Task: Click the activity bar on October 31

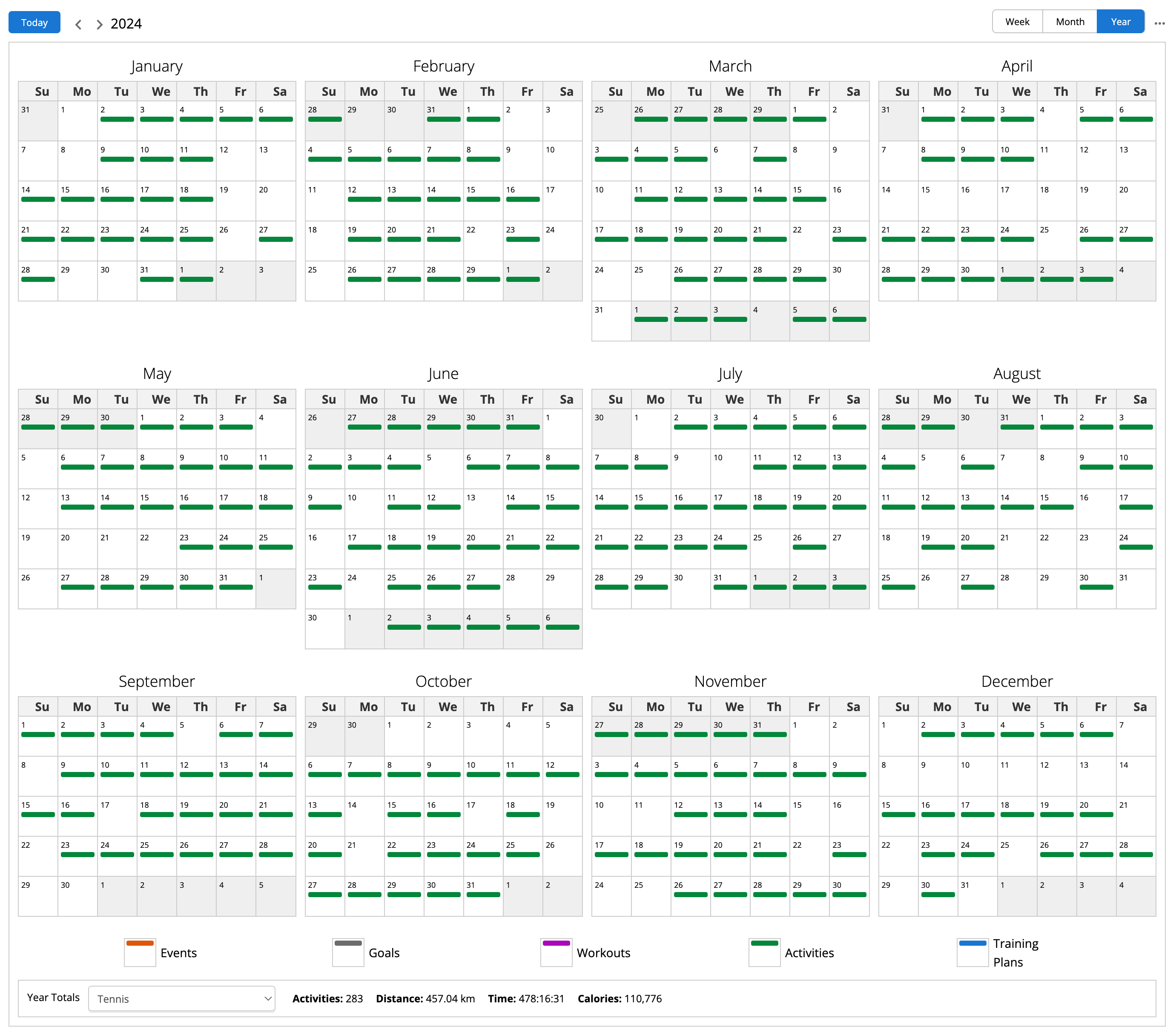Action: tap(483, 894)
